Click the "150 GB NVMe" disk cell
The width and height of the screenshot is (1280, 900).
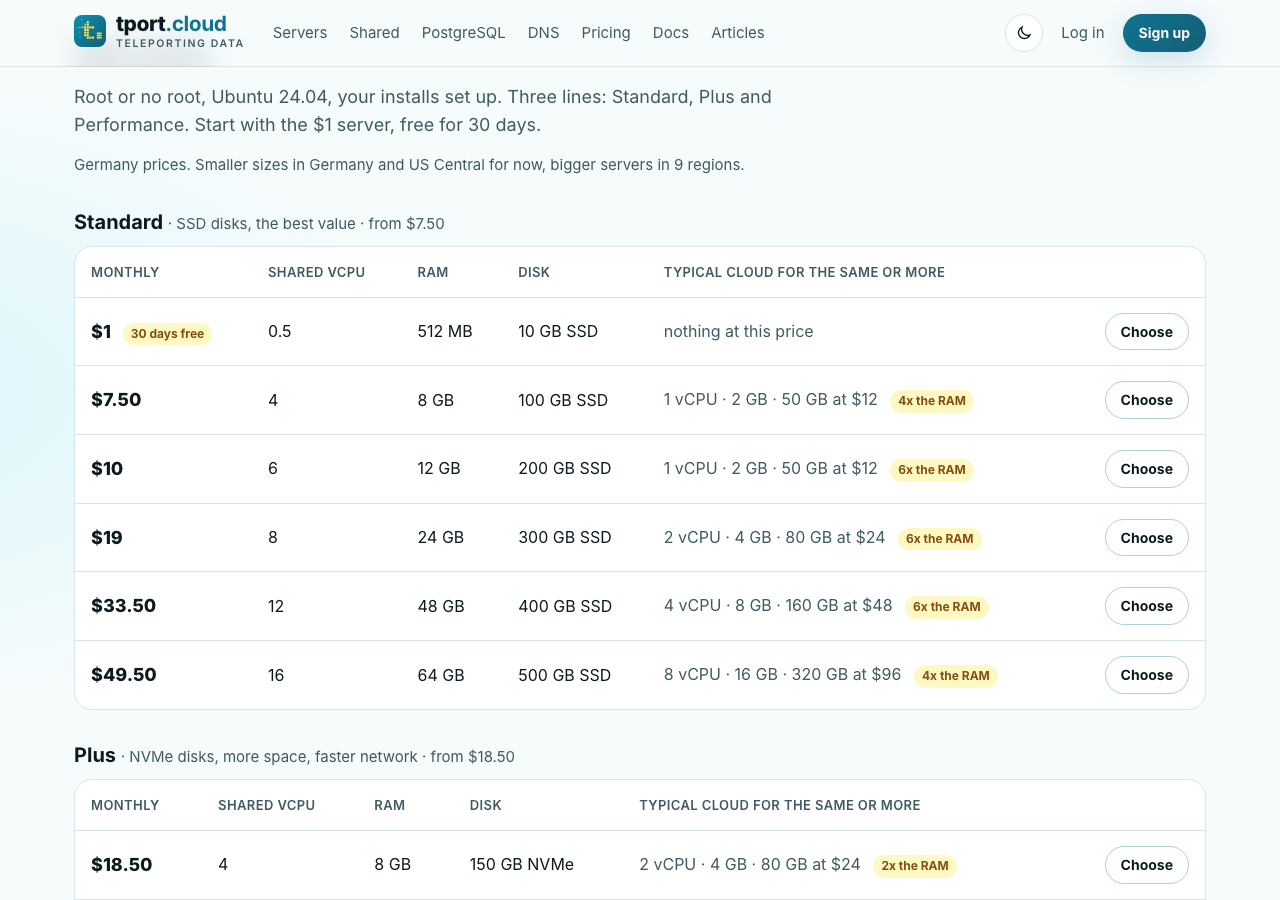522,865
